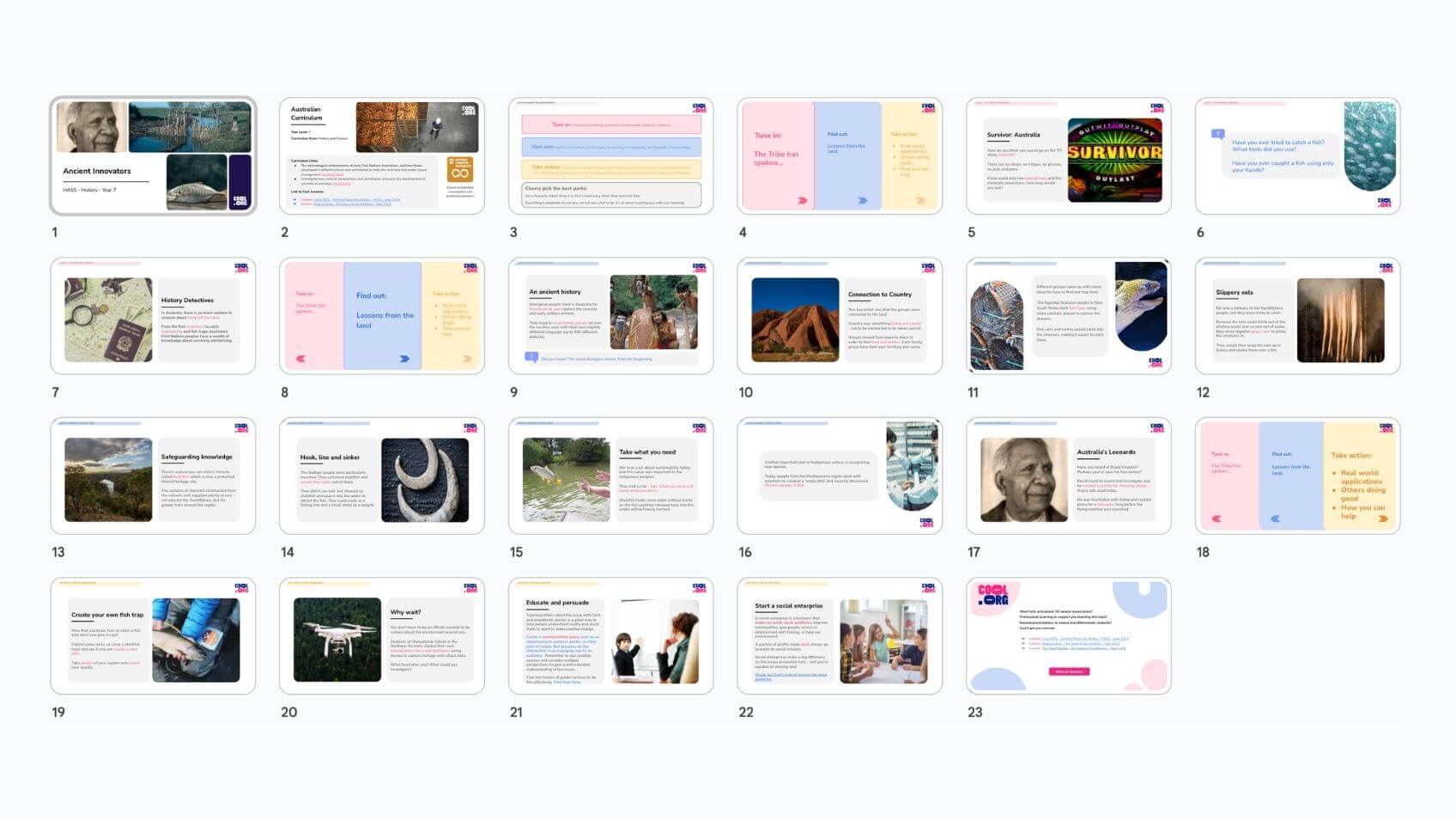Viewport: 1456px width, 819px height.
Task: Click the pink arrow on slide 4
Action: click(803, 200)
